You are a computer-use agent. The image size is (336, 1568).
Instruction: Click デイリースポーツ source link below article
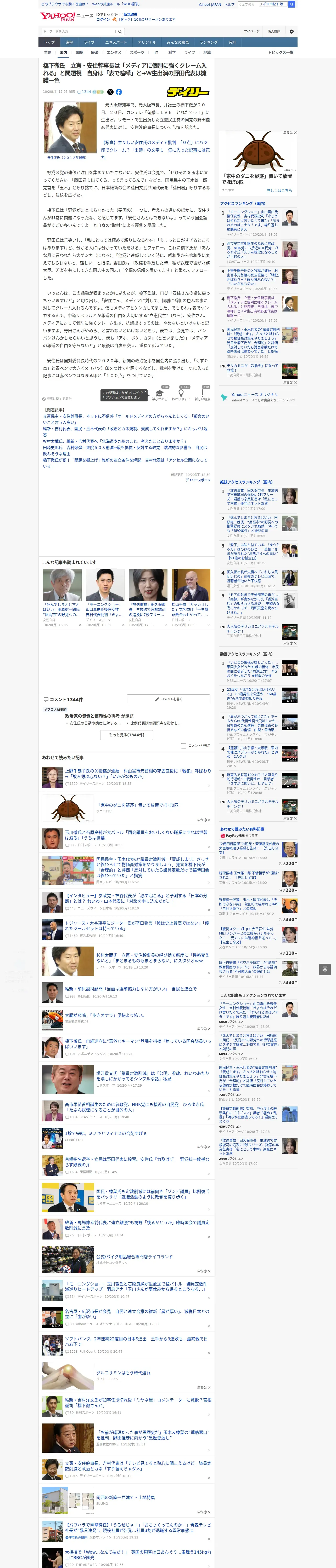click(198, 480)
